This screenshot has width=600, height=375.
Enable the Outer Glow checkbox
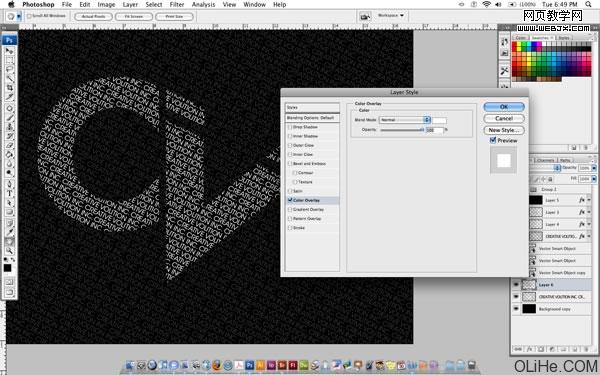coord(290,145)
